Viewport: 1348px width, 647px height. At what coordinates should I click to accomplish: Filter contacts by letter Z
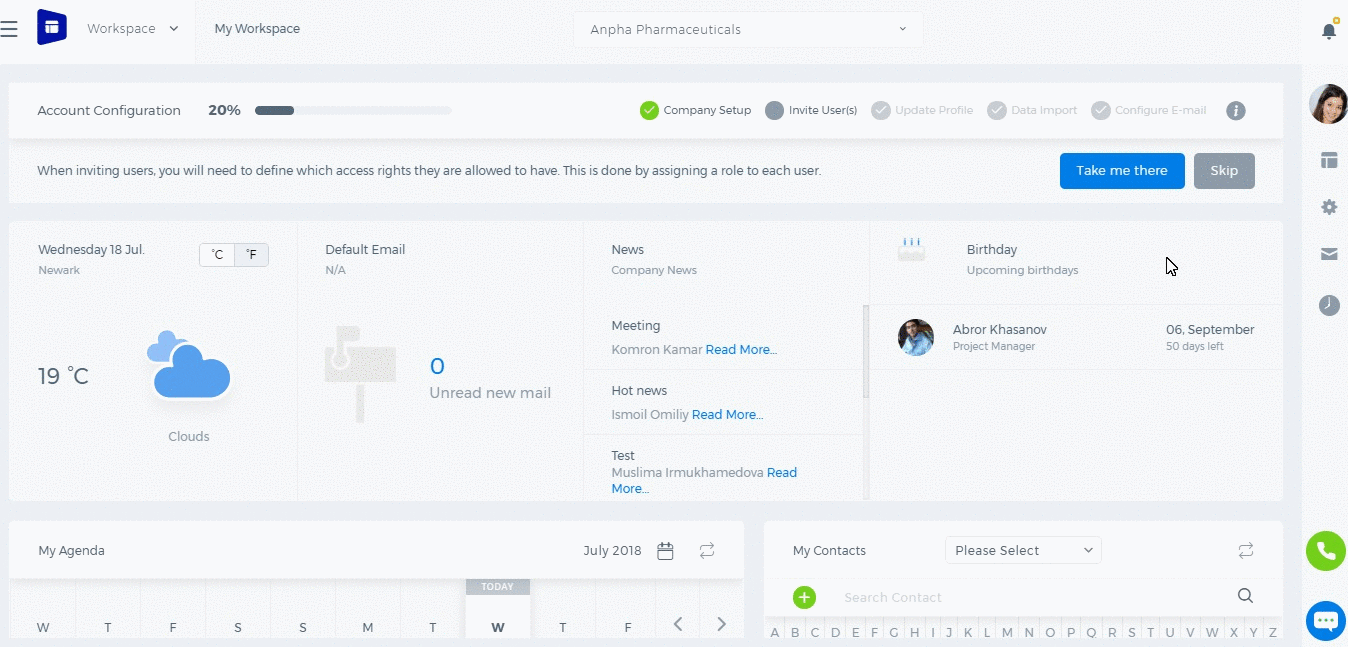(1273, 633)
